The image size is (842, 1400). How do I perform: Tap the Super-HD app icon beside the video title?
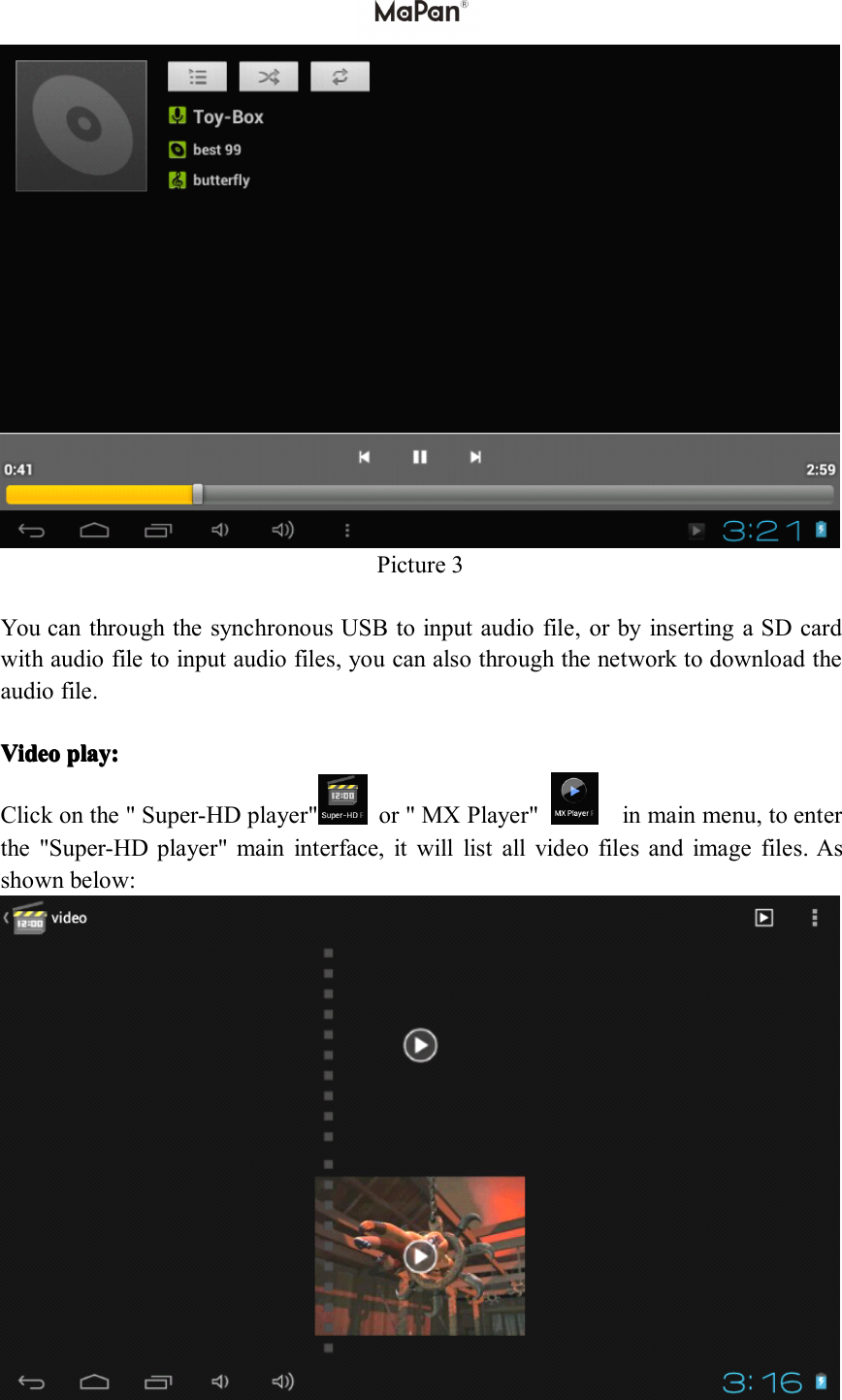[28, 917]
